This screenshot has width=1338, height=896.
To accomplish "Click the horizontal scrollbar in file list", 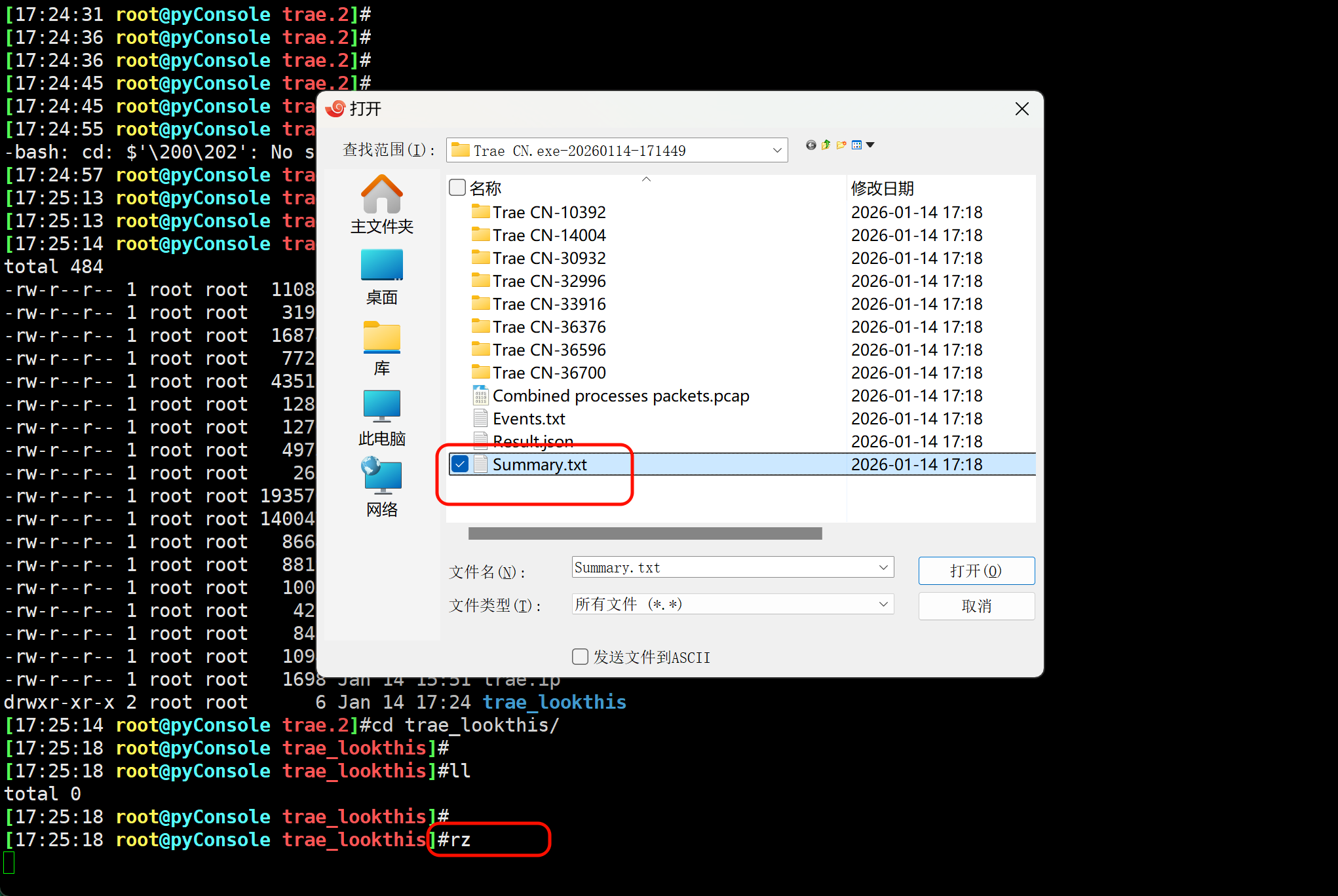I will tap(645, 534).
